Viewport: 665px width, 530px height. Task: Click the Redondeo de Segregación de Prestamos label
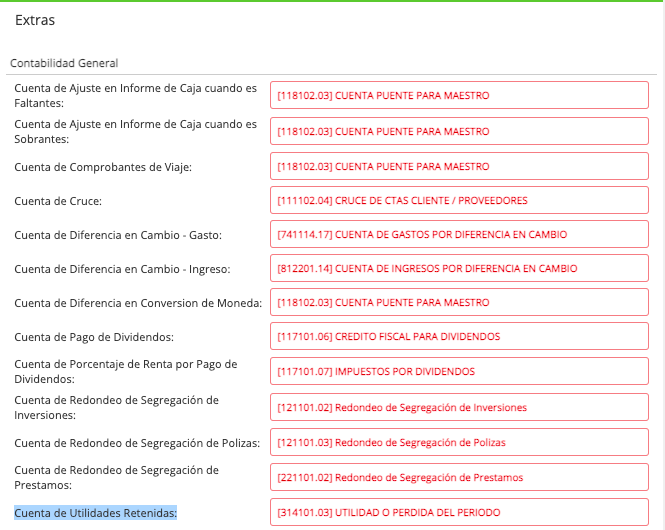[117, 477]
